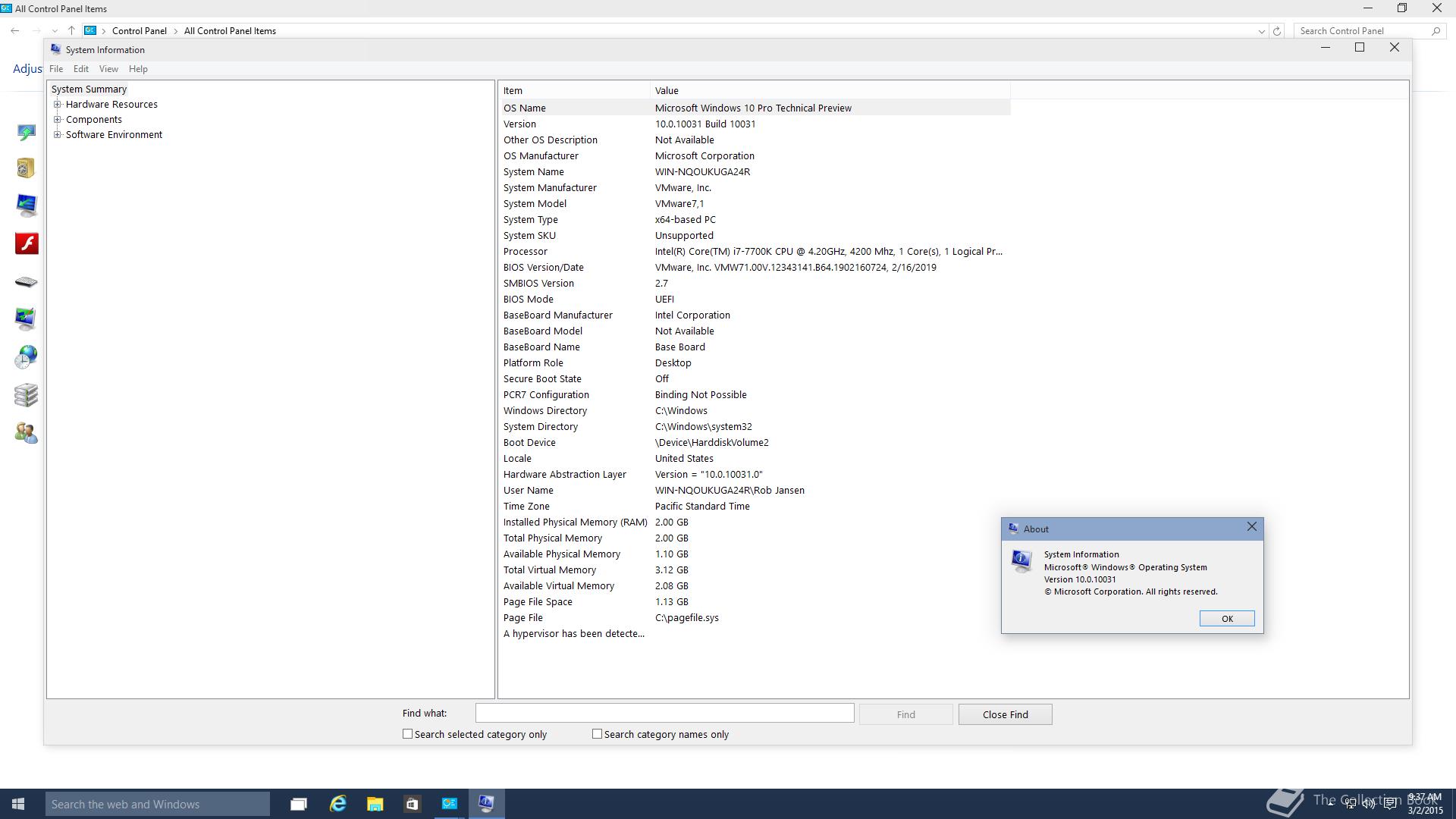Click the Find what input field

click(664, 713)
